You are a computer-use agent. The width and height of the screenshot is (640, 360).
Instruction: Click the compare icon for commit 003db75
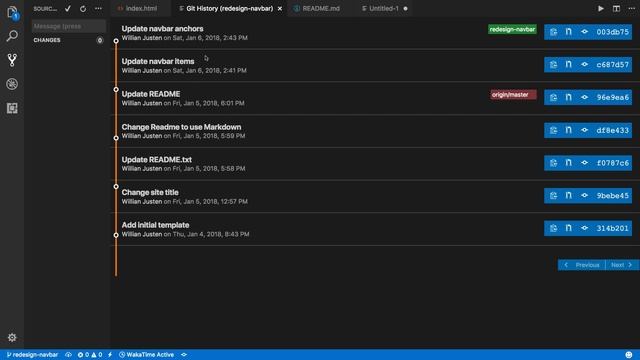tap(569, 32)
